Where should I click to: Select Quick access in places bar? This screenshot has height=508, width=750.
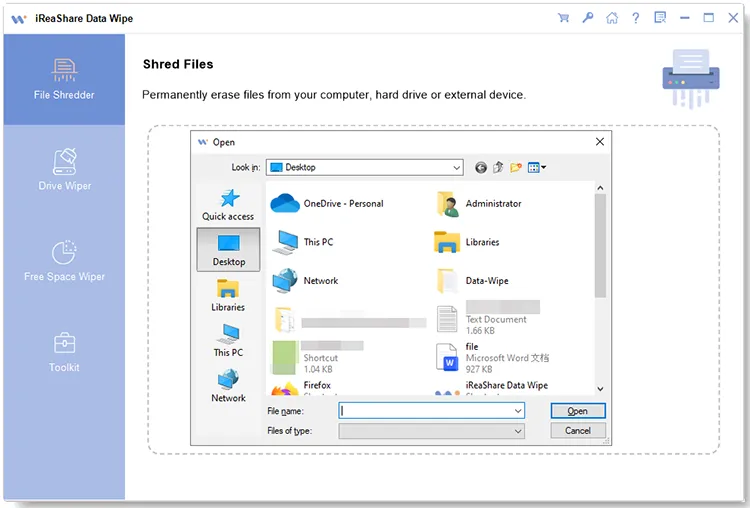pos(228,205)
